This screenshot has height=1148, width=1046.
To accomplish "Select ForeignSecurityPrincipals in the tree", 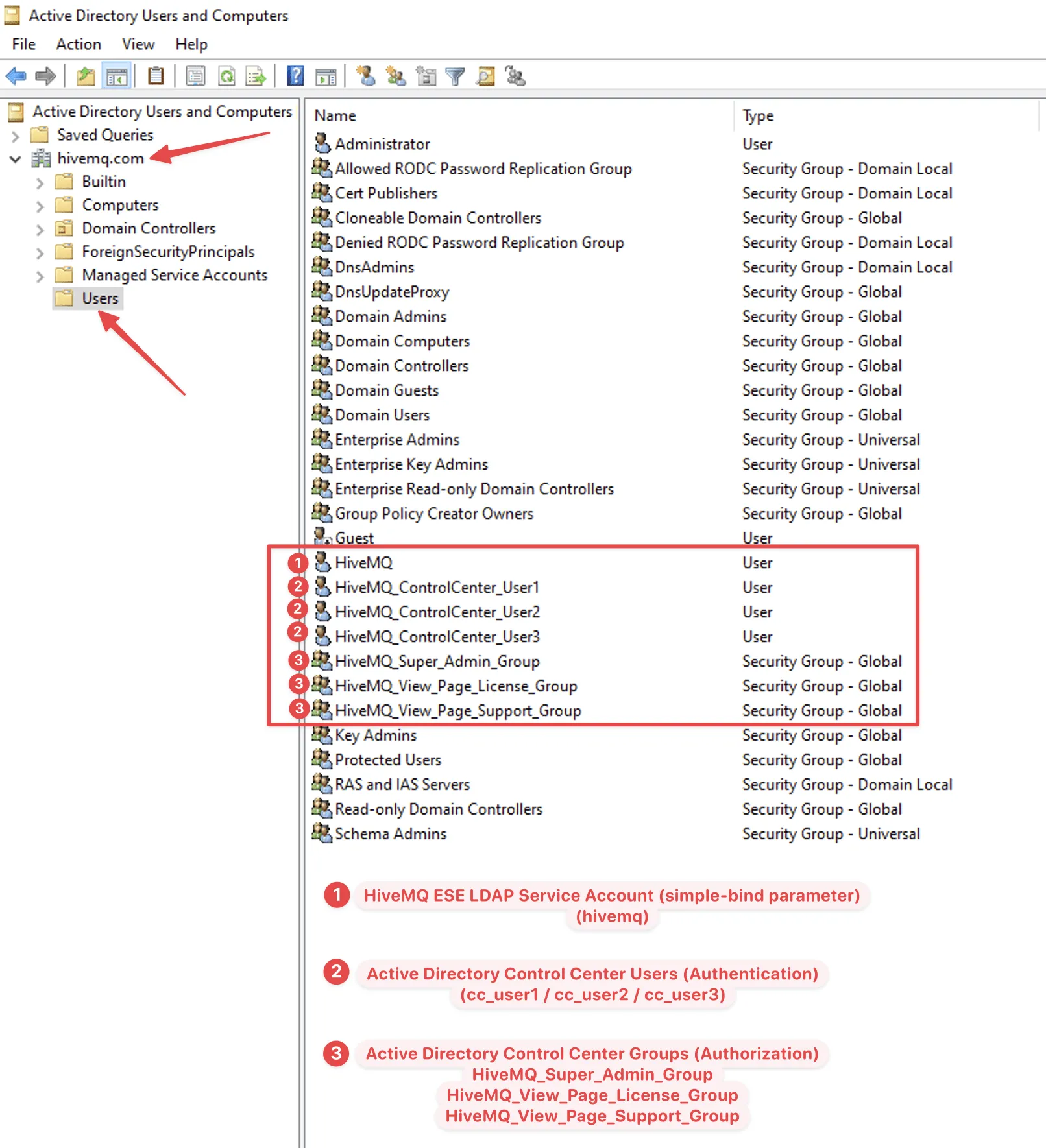I will tap(168, 252).
